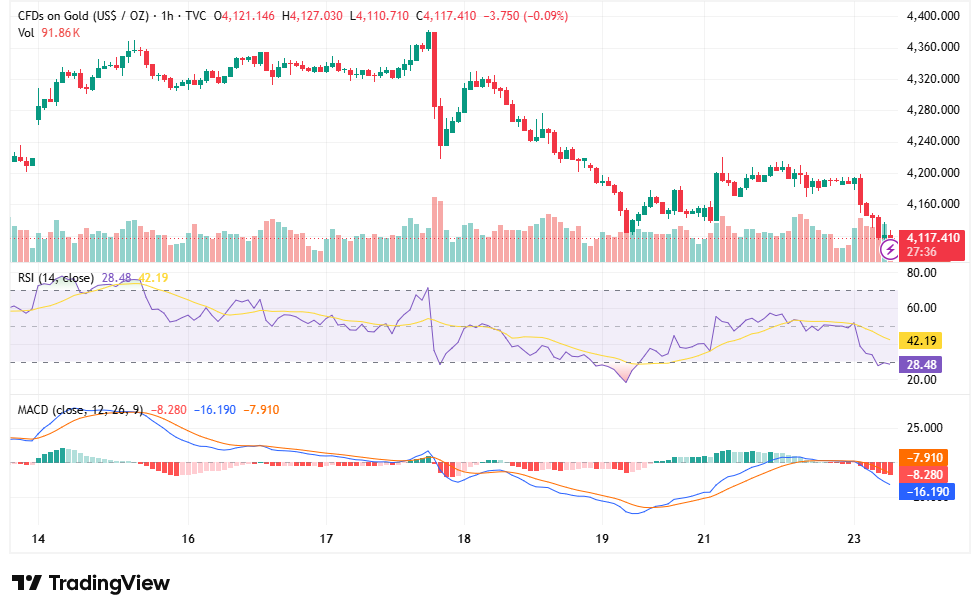980x613 pixels.
Task: Click the red -8.280 histogram value tag
Action: click(923, 474)
